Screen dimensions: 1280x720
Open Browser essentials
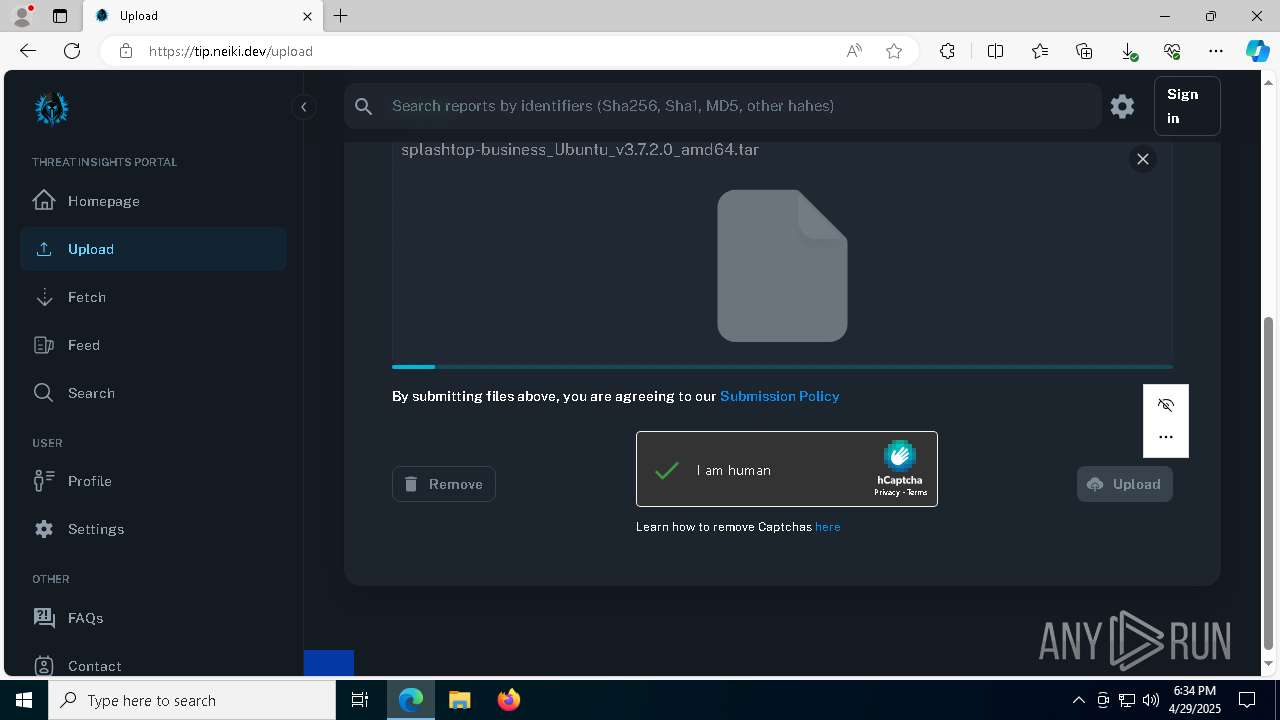tap(1172, 51)
